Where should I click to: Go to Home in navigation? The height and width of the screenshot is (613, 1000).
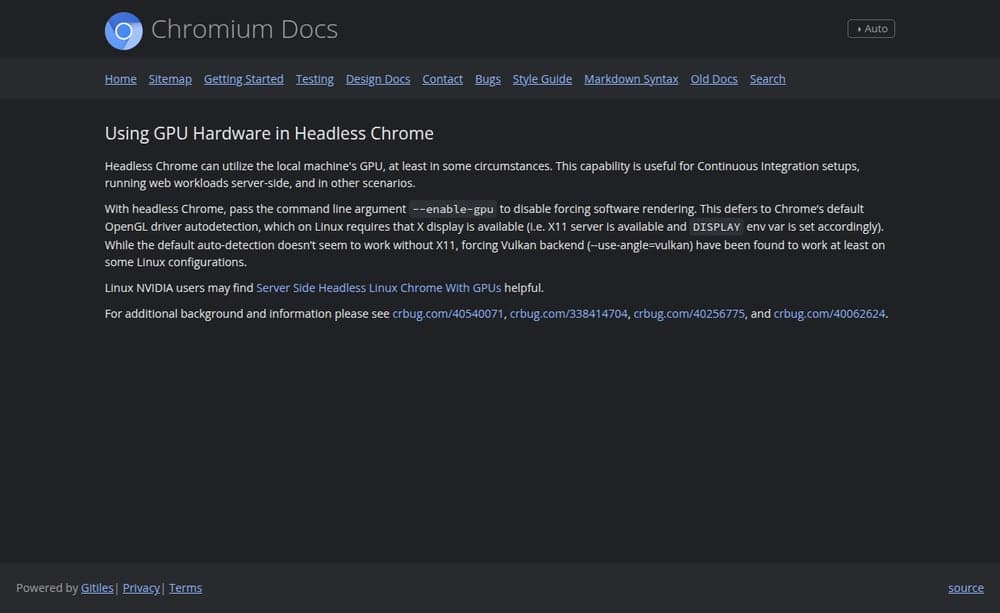[121, 79]
